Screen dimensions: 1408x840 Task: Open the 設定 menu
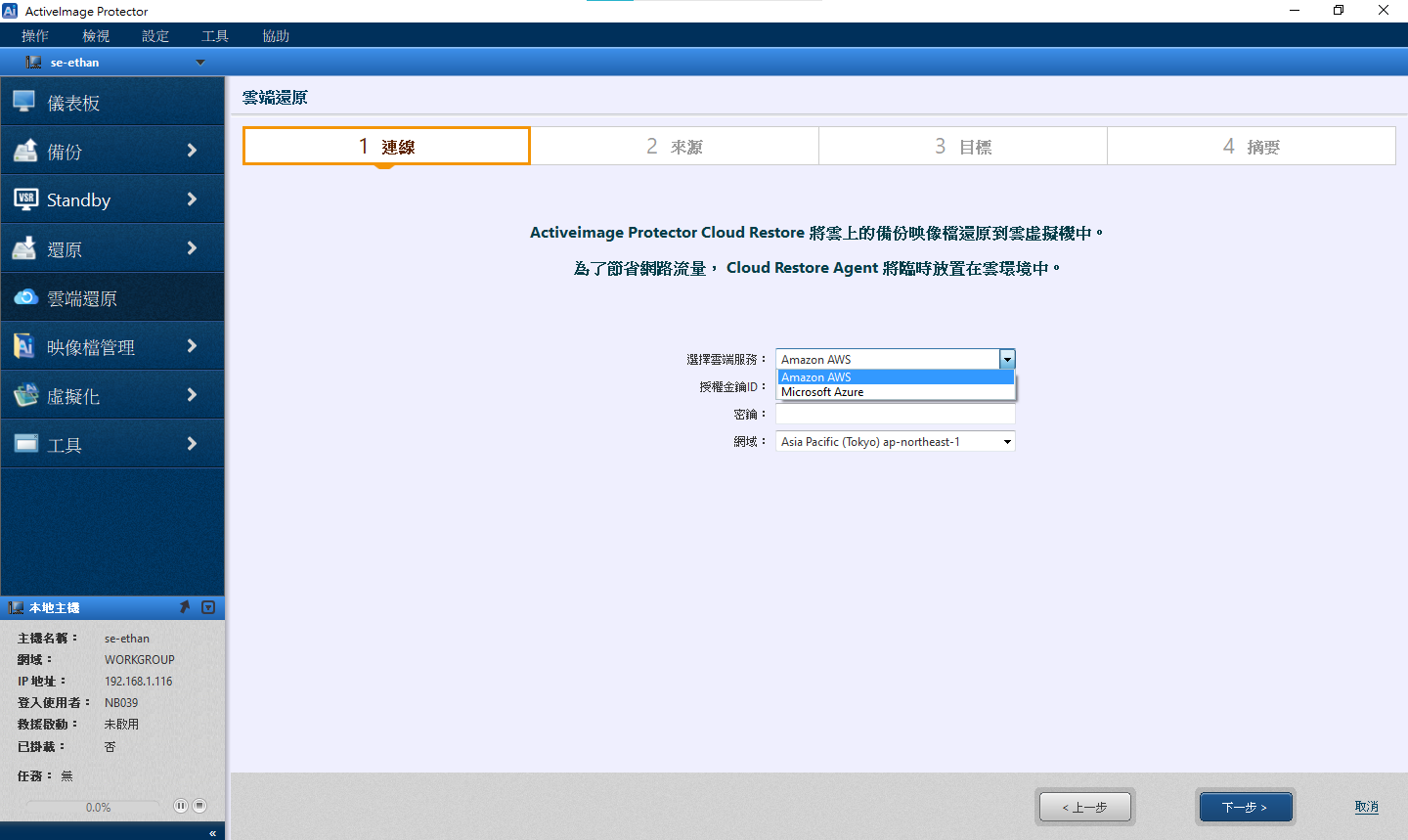pyautogui.click(x=155, y=36)
